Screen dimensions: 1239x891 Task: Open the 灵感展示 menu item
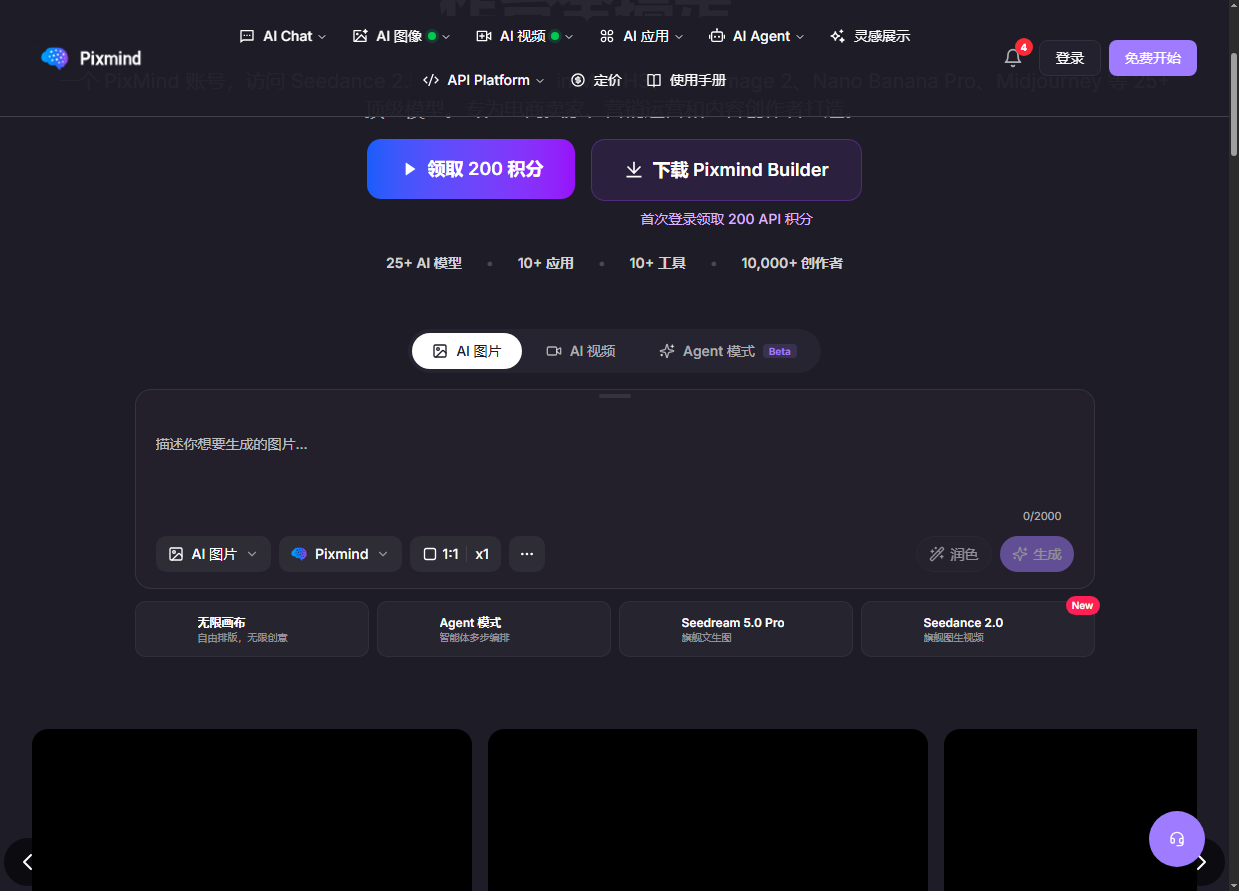(870, 36)
